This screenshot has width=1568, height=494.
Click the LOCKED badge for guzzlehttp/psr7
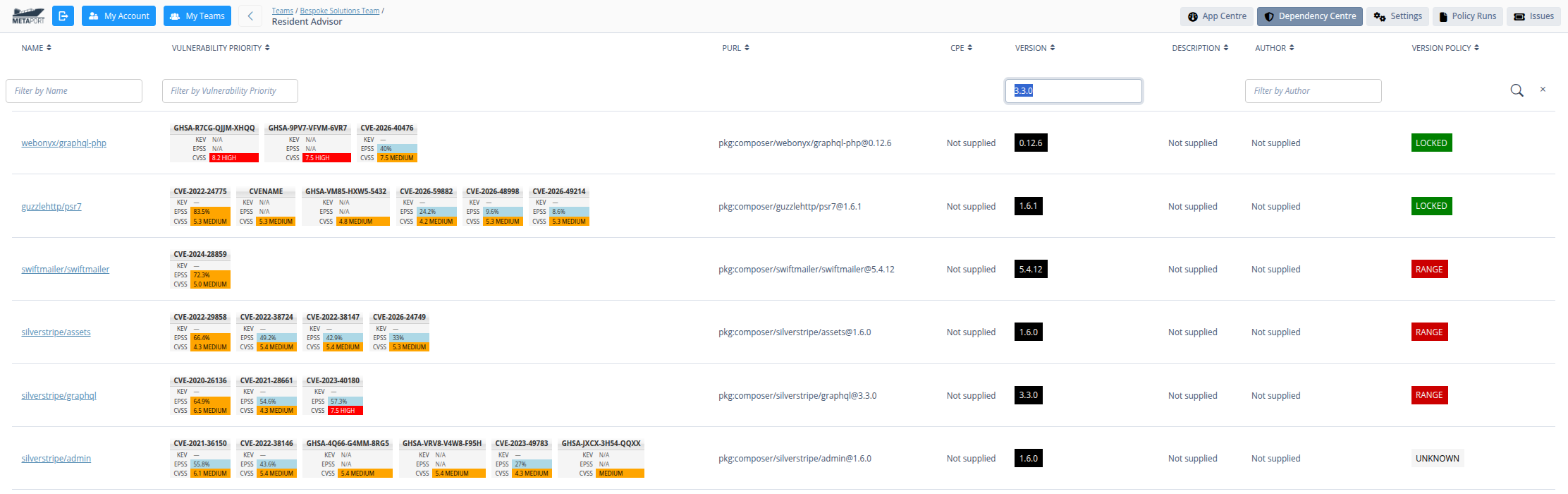point(1431,206)
